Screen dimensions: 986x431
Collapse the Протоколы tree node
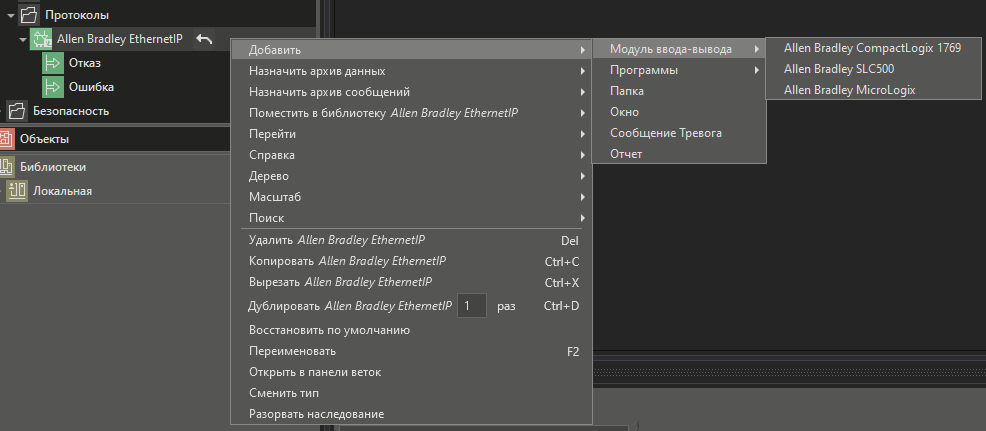point(11,14)
